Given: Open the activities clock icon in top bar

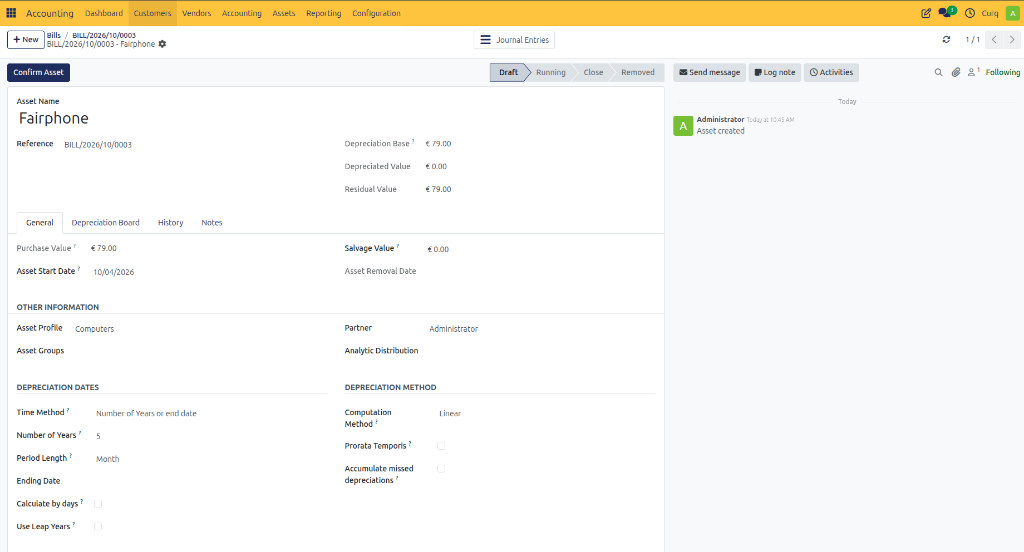Looking at the screenshot, I should tap(970, 13).
